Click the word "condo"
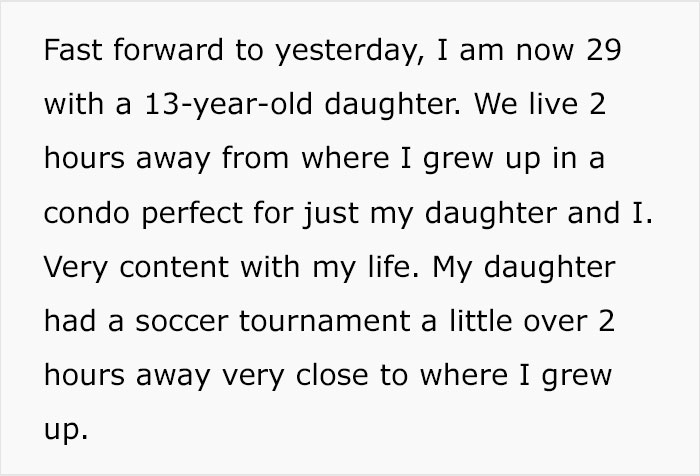The image size is (700, 476). (x=87, y=213)
